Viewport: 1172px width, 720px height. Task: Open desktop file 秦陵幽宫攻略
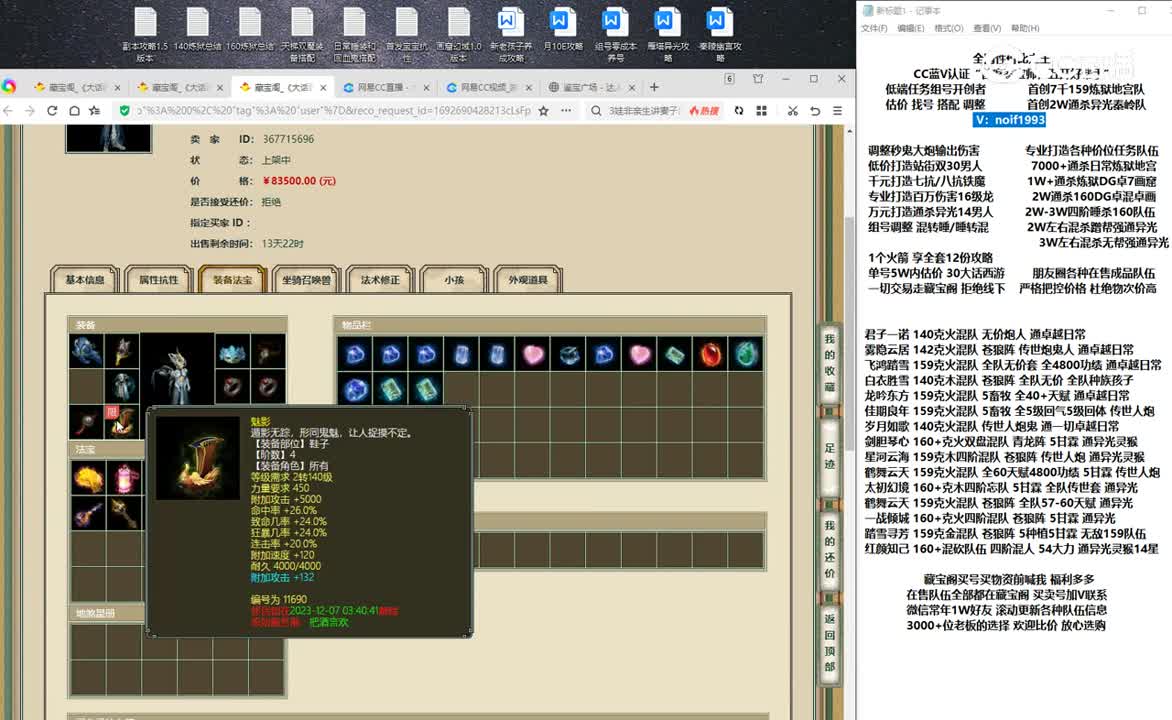pyautogui.click(x=720, y=34)
